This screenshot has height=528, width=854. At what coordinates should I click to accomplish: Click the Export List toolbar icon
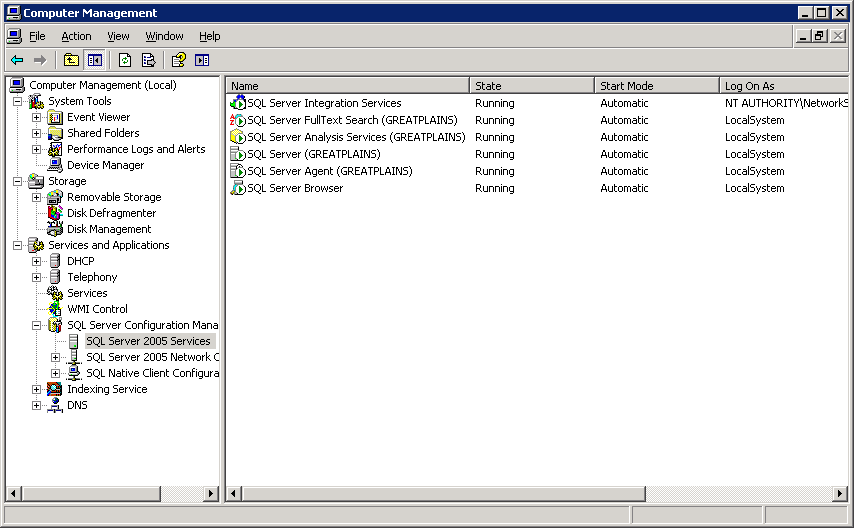(148, 60)
